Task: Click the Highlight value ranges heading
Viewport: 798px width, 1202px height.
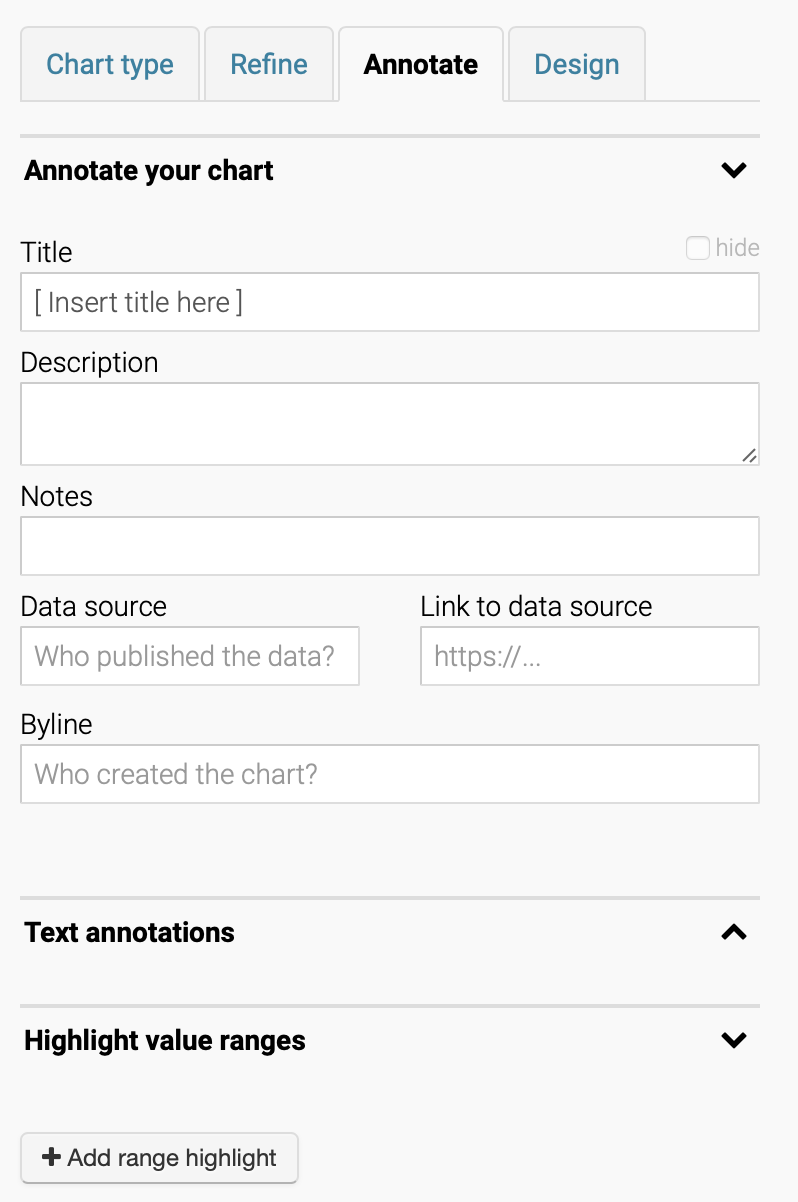Action: click(x=165, y=1040)
